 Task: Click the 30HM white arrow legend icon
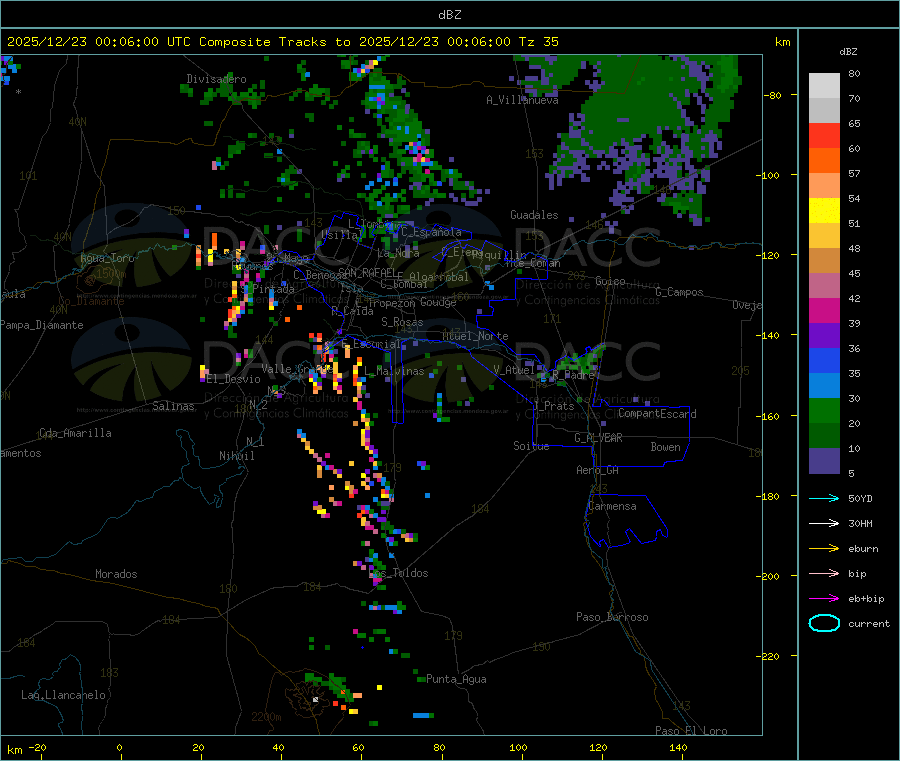point(824,523)
